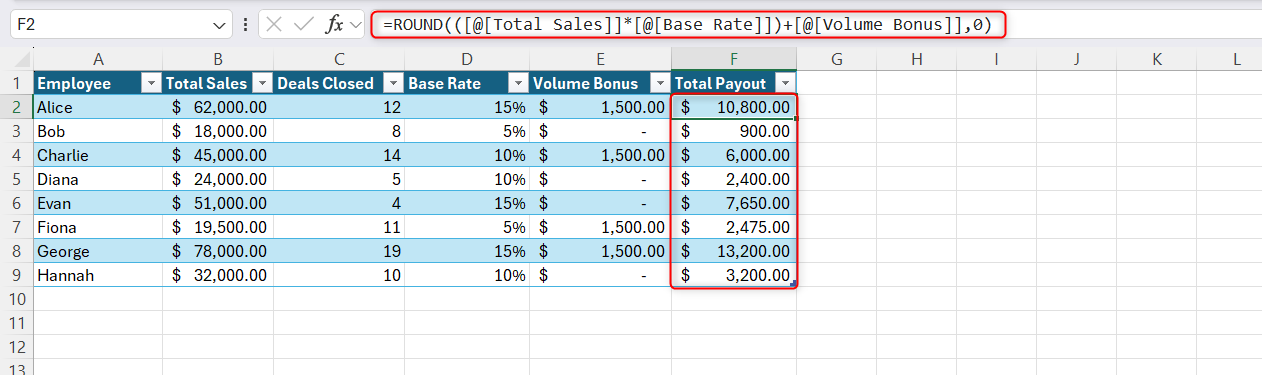Select total payout cell $13,200.00

pyautogui.click(x=734, y=251)
